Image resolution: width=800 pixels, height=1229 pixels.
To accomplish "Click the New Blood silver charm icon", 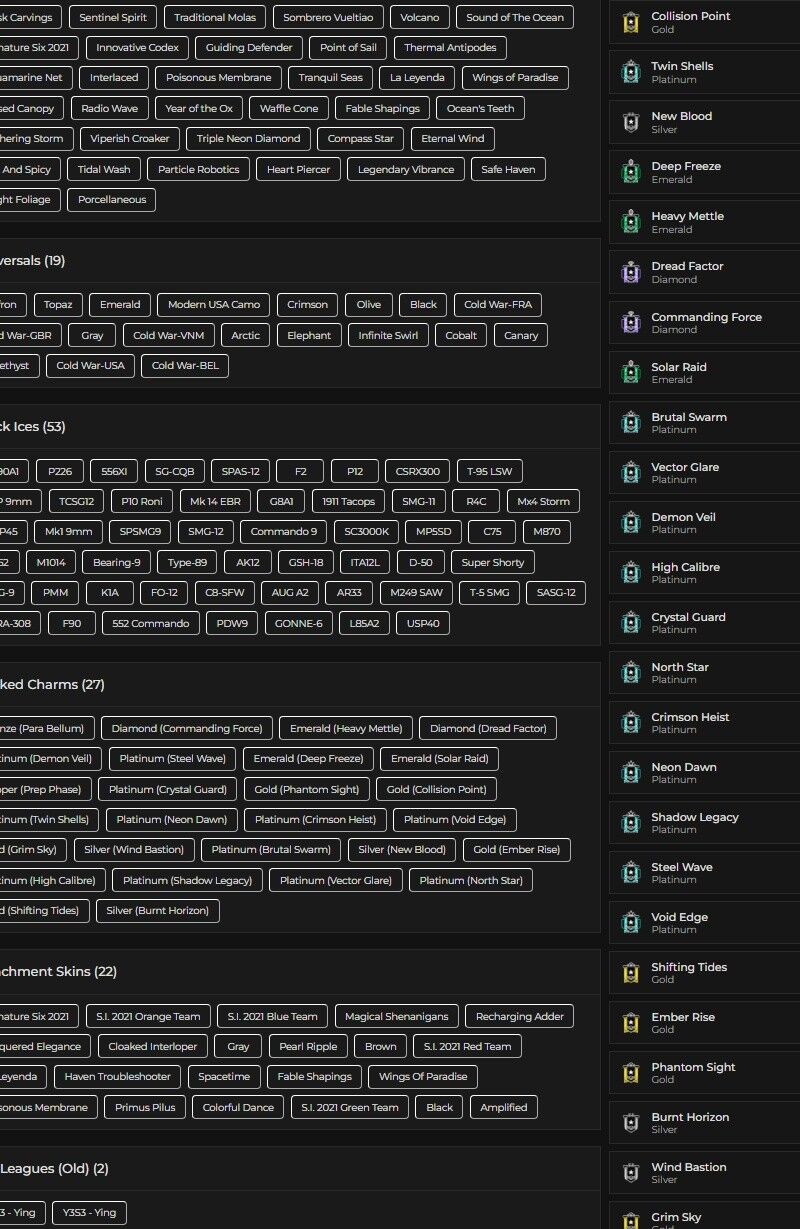I will 630,122.
